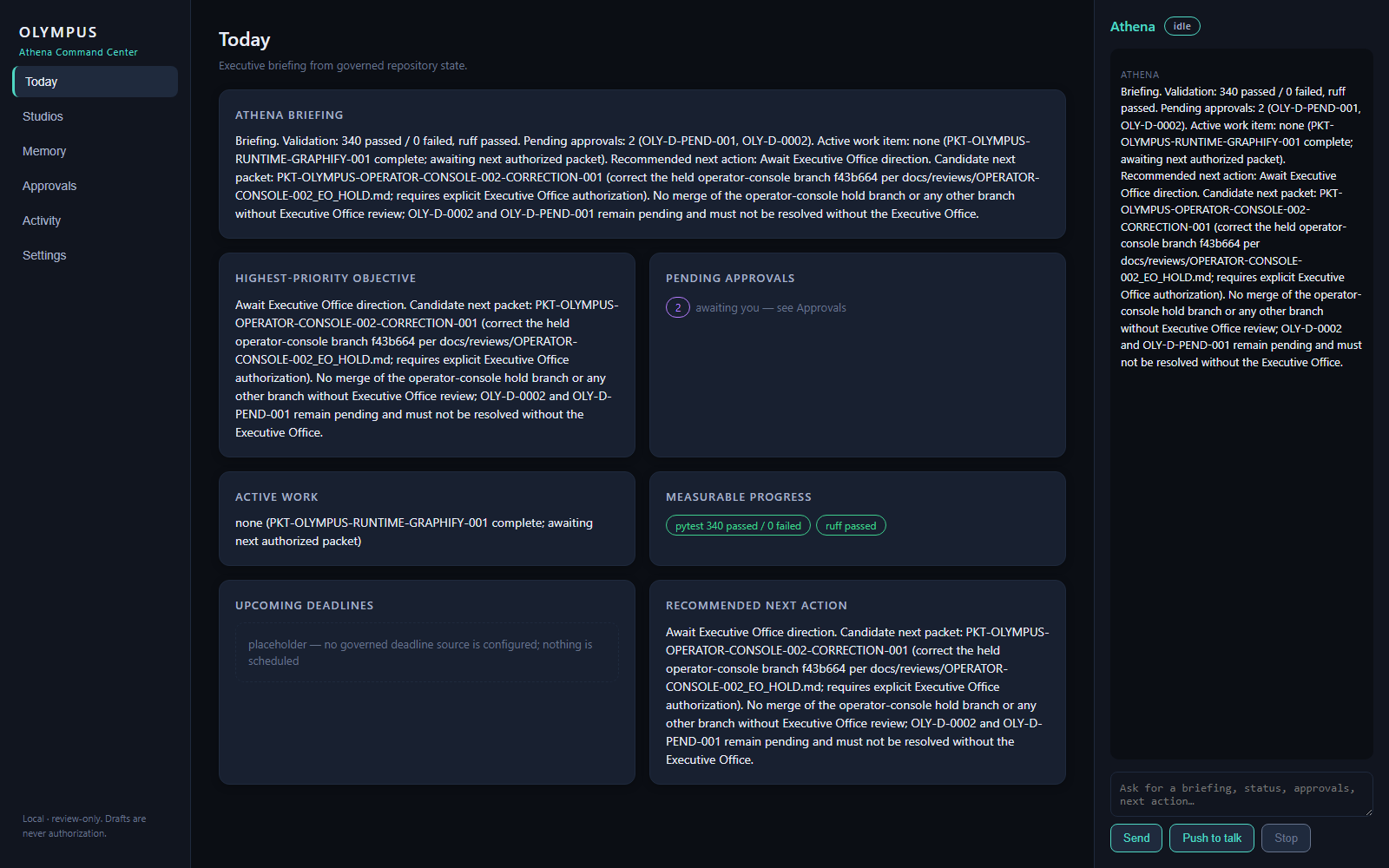
Task: Select the ruff passed badge
Action: click(x=851, y=525)
